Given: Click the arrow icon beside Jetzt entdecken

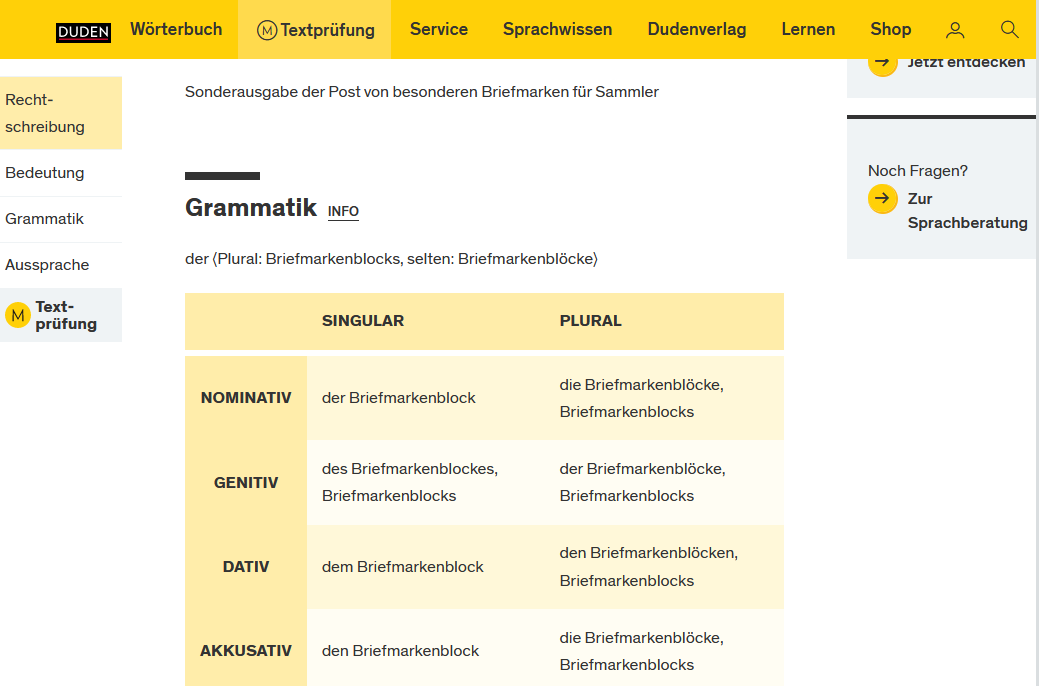Looking at the screenshot, I should (882, 63).
